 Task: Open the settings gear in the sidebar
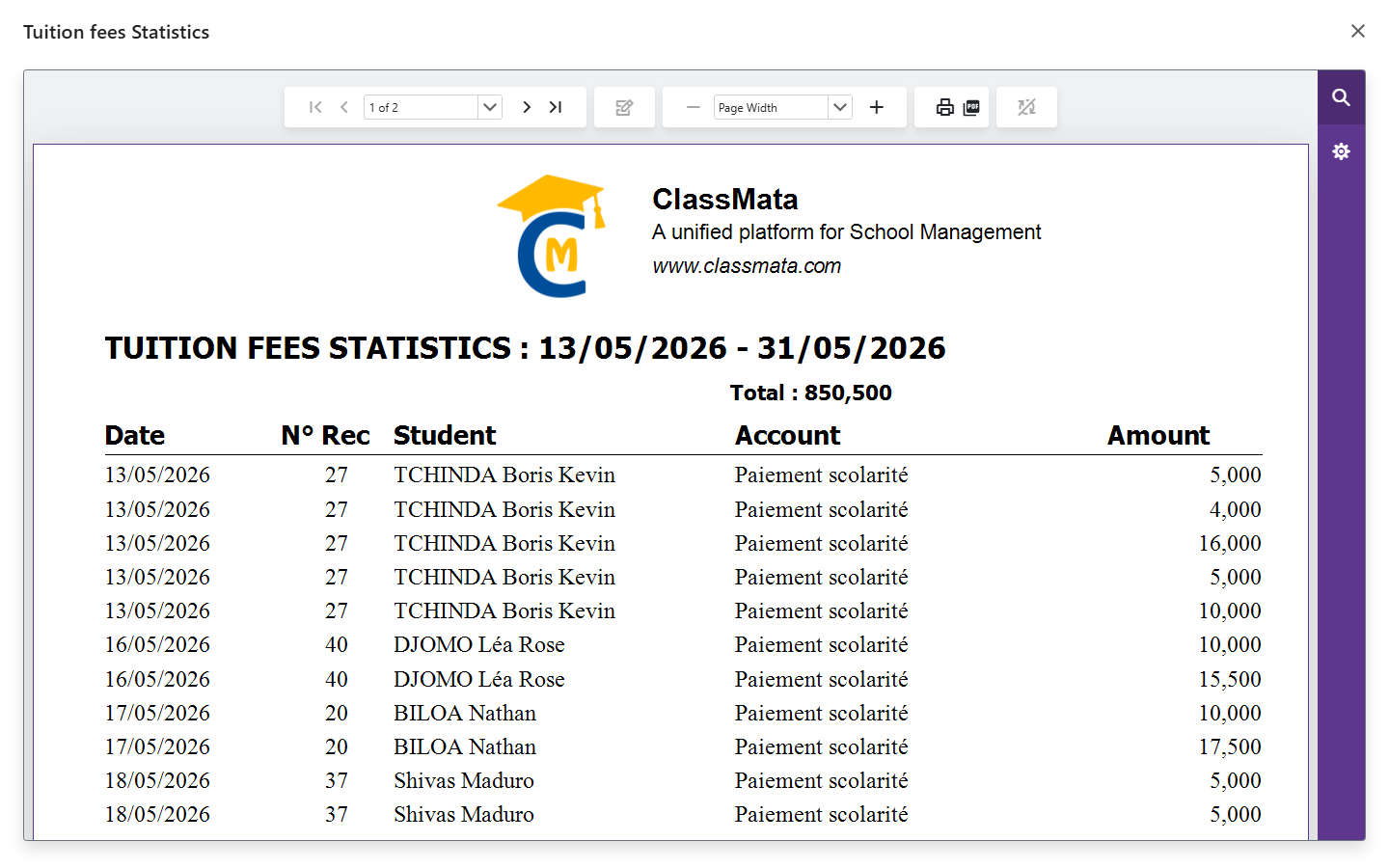[1341, 151]
